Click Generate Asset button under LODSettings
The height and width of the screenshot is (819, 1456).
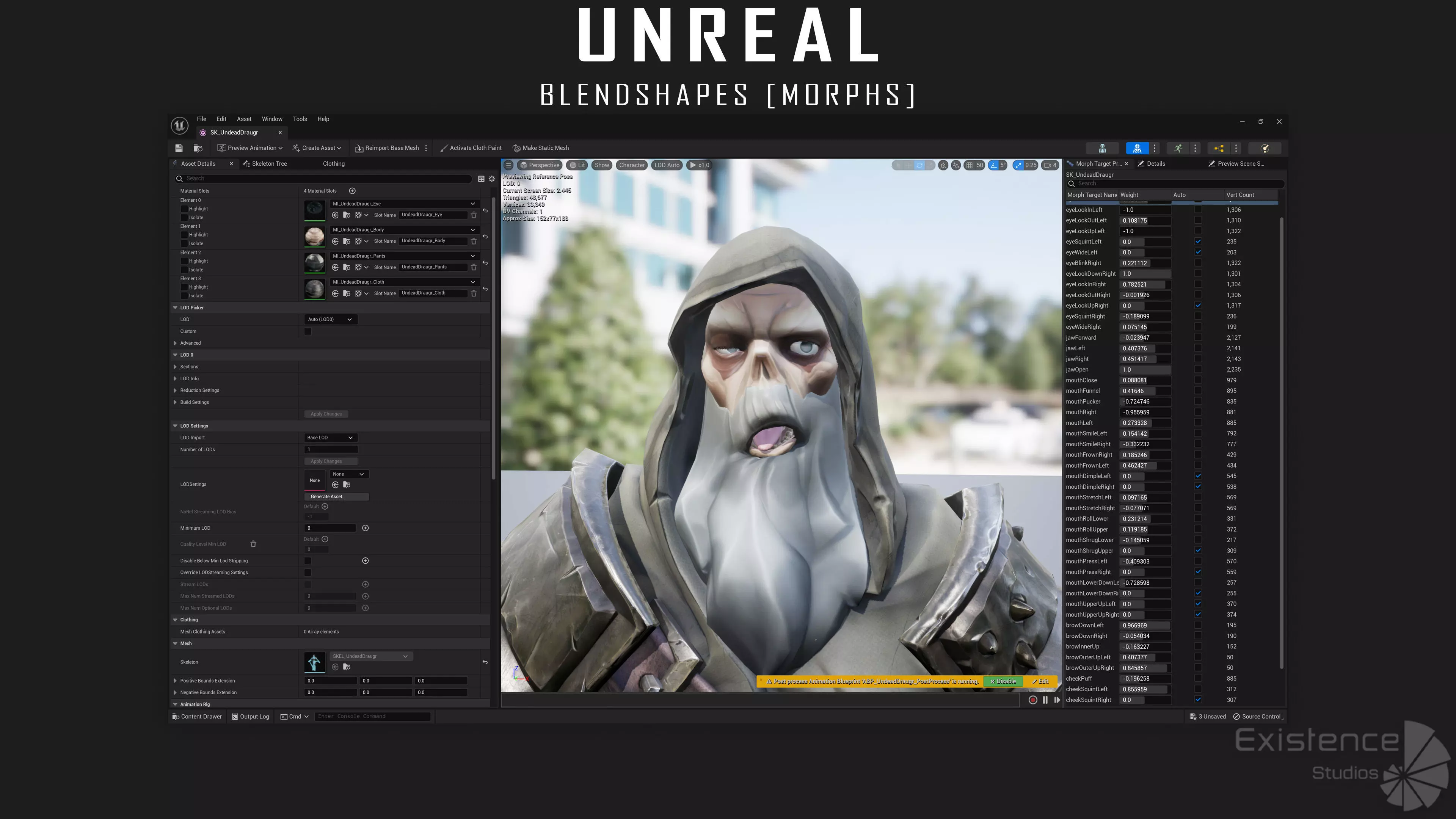[336, 497]
